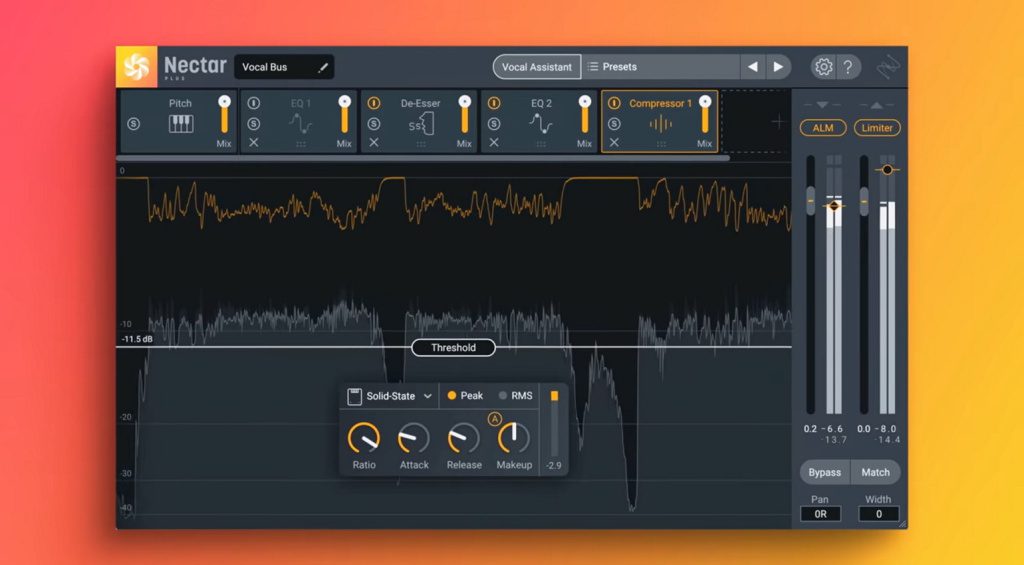Adjust the input gain fader

(810, 201)
